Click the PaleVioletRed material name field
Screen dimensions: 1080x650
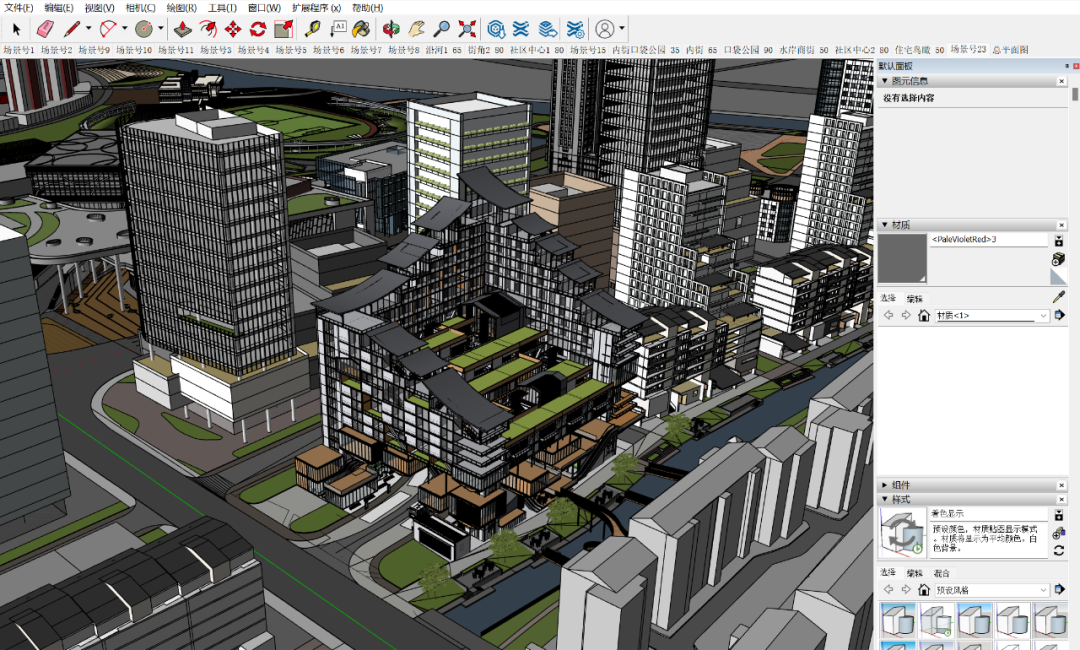coord(988,240)
